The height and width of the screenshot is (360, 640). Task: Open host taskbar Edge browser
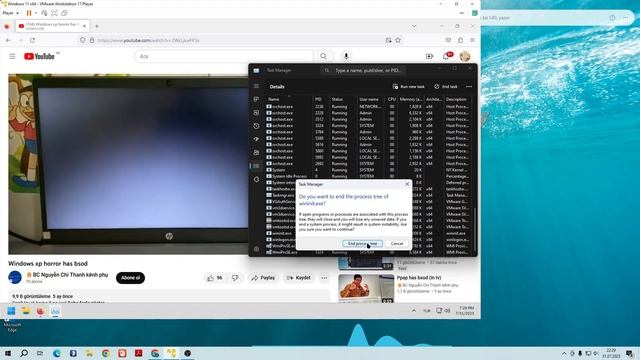pos(57,353)
